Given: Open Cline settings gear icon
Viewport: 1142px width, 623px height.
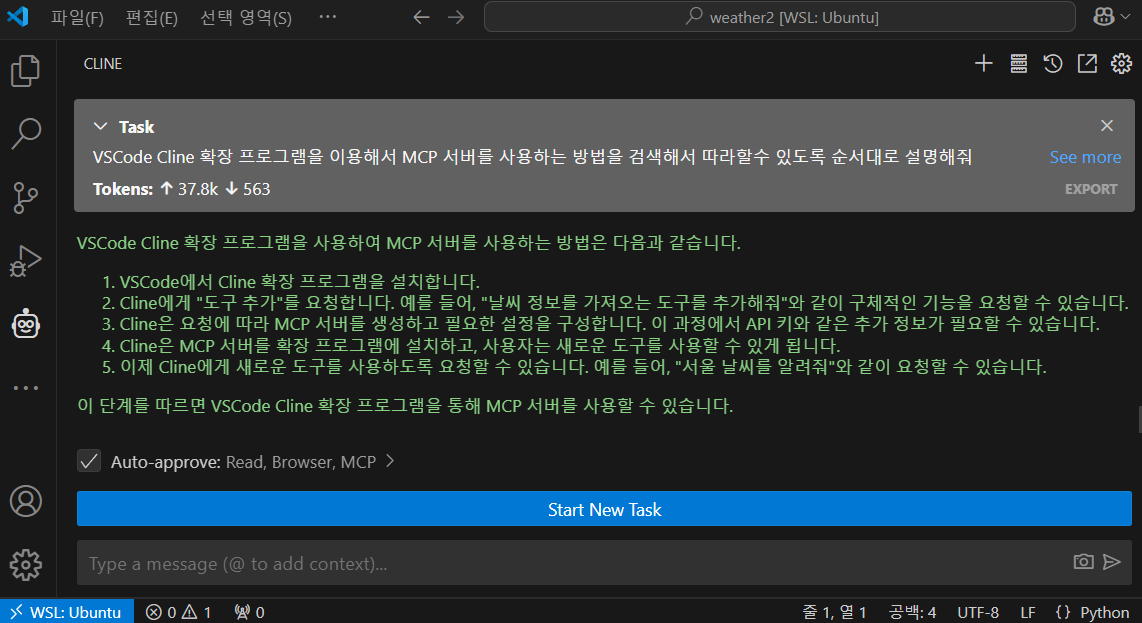Looking at the screenshot, I should pos(1121,63).
